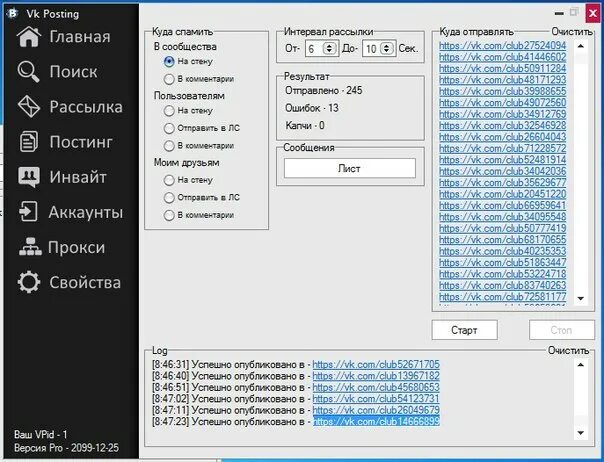Click the network icon beside Прокси
This screenshot has height=462, width=604.
click(30, 247)
